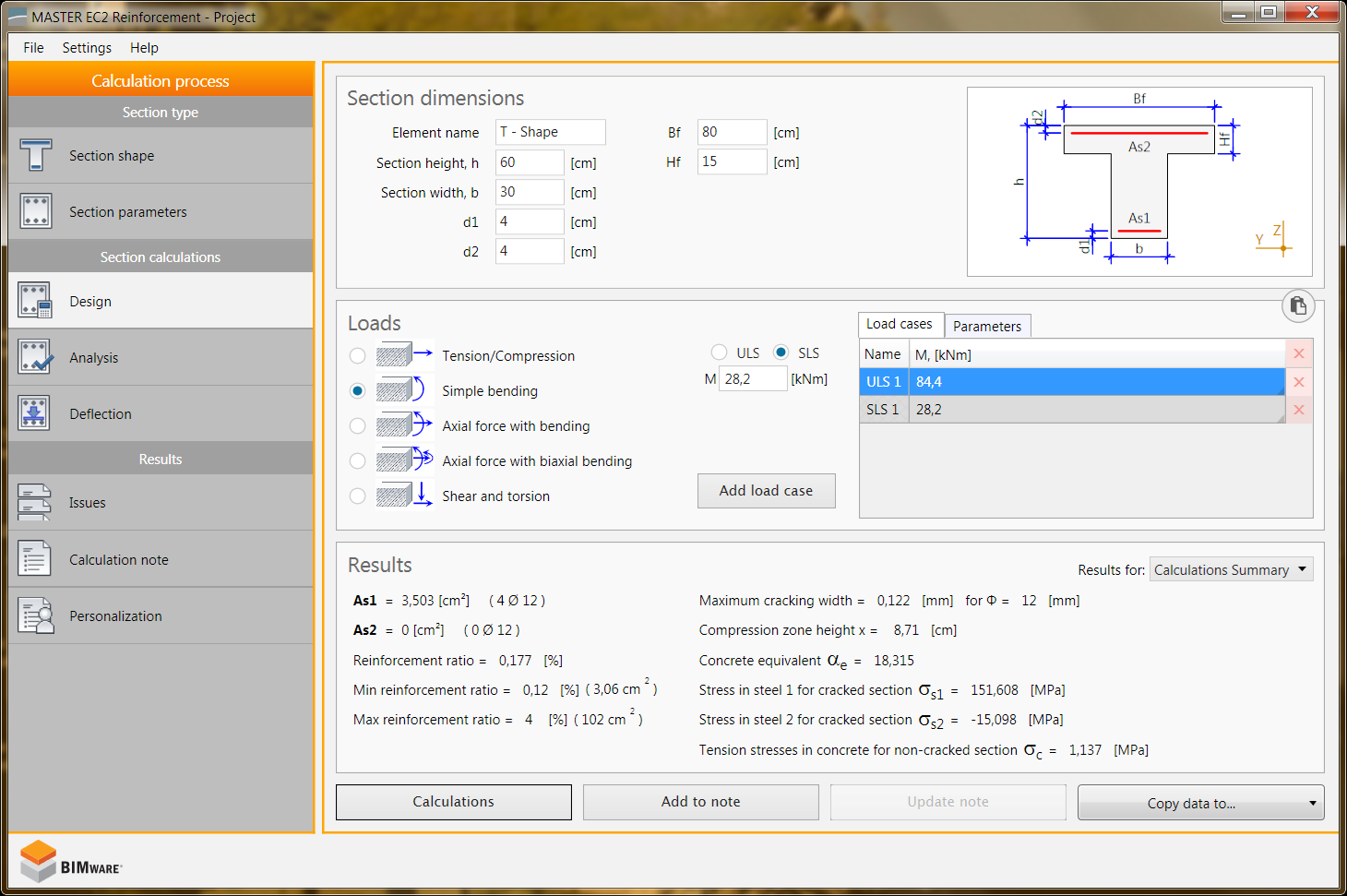Click the Issues icon
The image size is (1347, 896).
(x=35, y=503)
